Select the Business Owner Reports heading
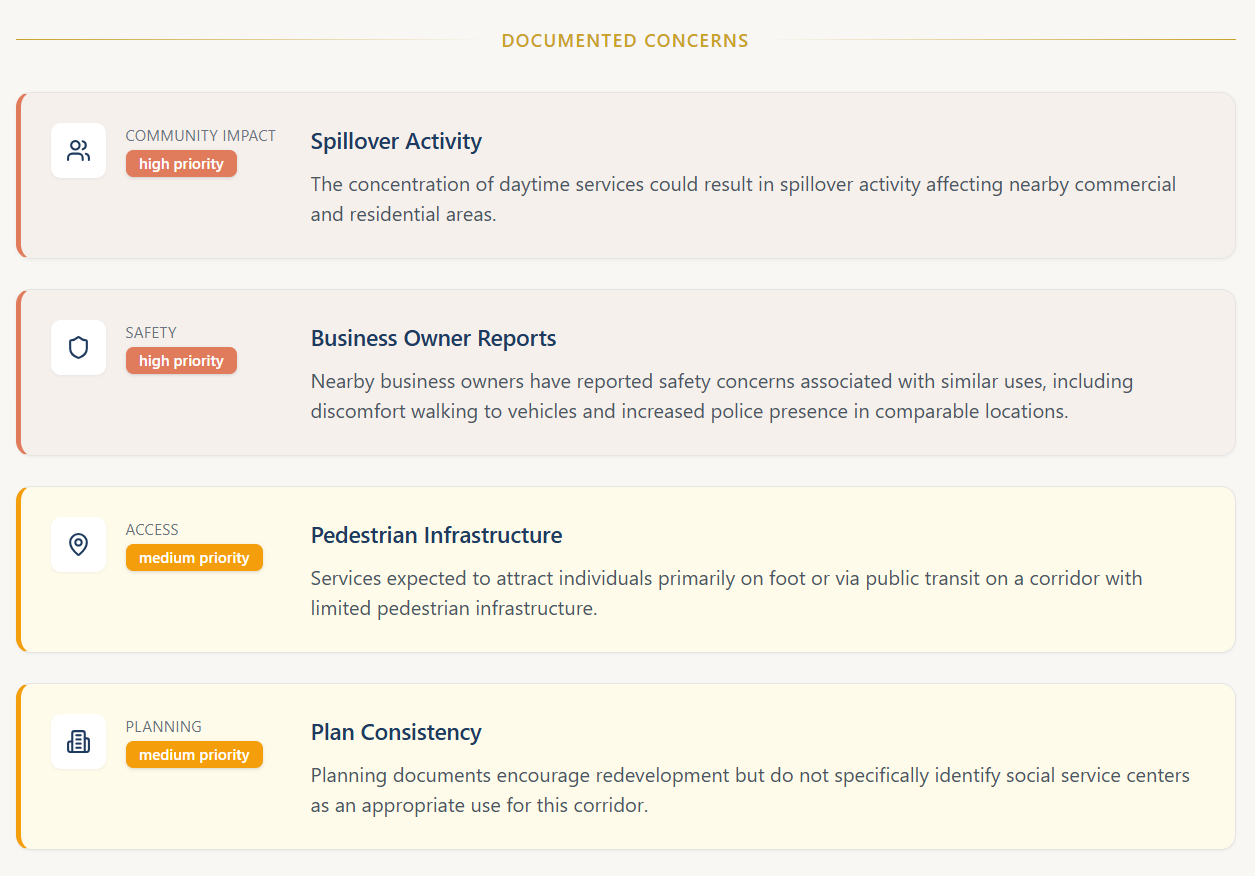The height and width of the screenshot is (876, 1255). [433, 339]
